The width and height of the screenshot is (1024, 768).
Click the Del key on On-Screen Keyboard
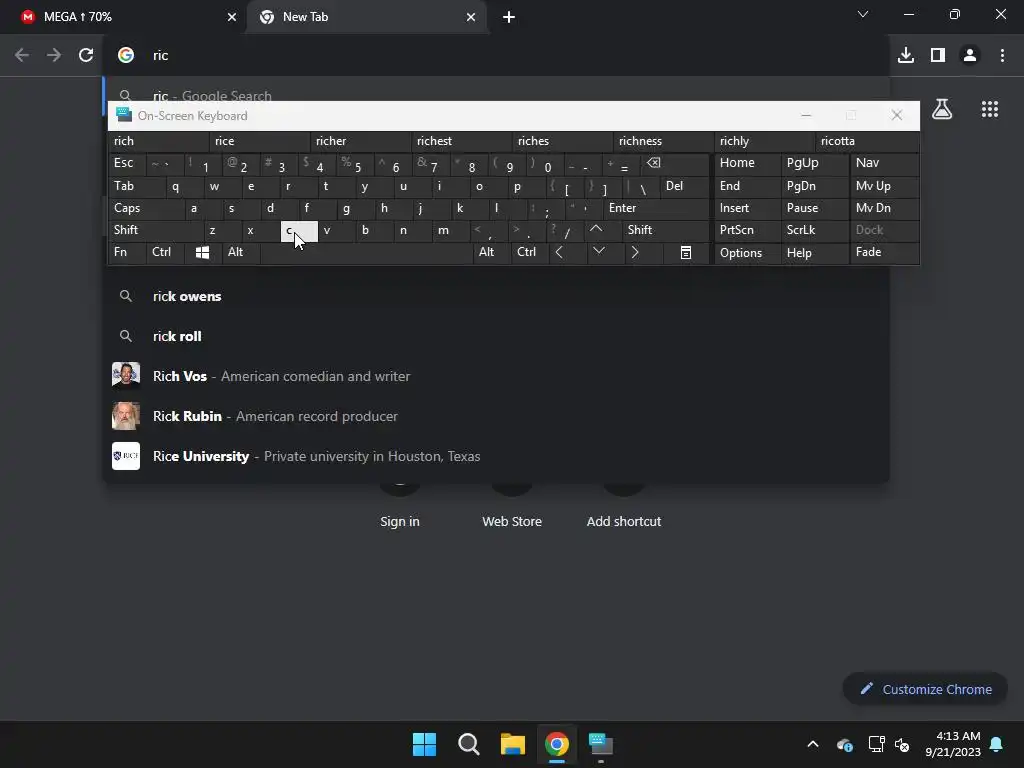click(684, 186)
